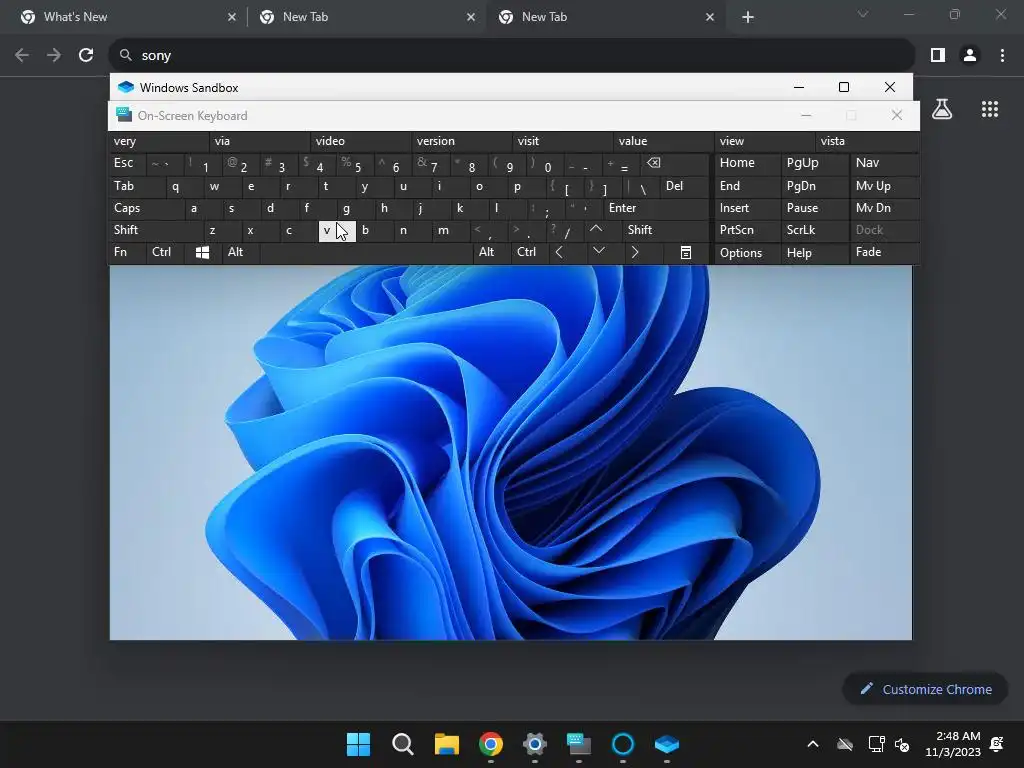Open notification bell in system tray
1024x768 pixels.
(x=997, y=744)
